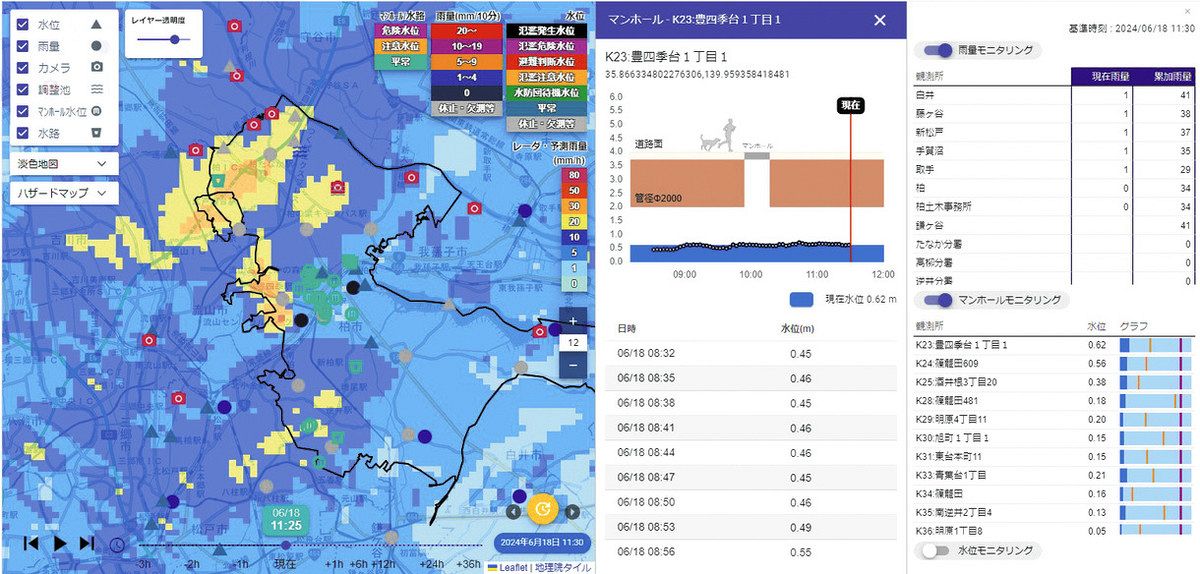Click the play button on the timeline
1200x574 pixels.
pyautogui.click(x=59, y=543)
